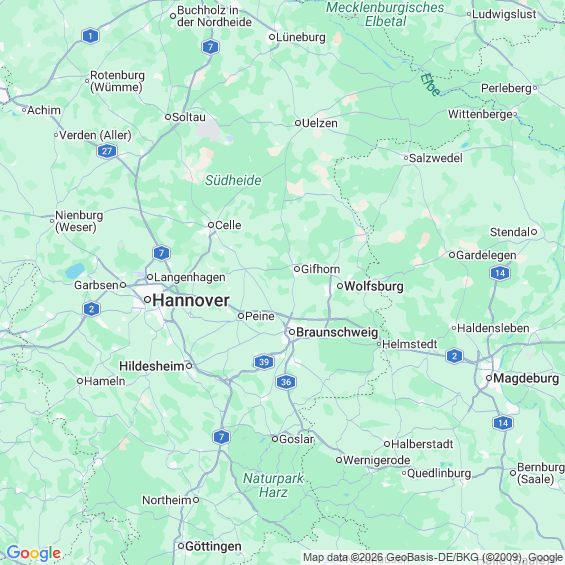
Task: Select the A36 highway shield below Braunschweig
Action: point(286,382)
